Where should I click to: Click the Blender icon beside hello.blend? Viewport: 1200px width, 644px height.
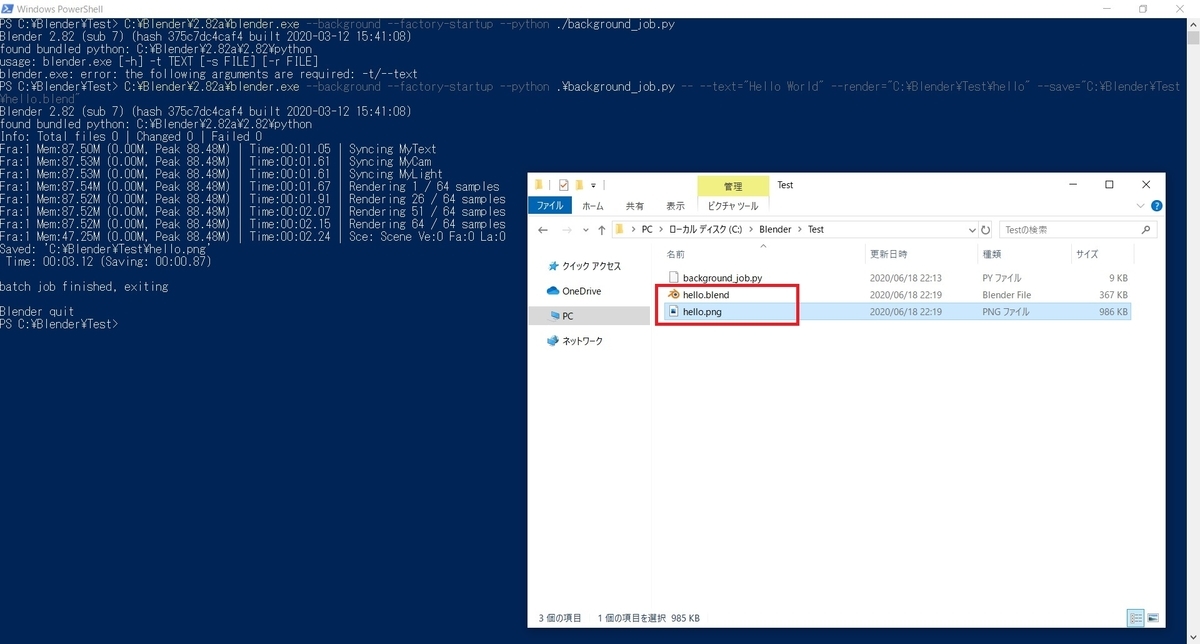[674, 295]
